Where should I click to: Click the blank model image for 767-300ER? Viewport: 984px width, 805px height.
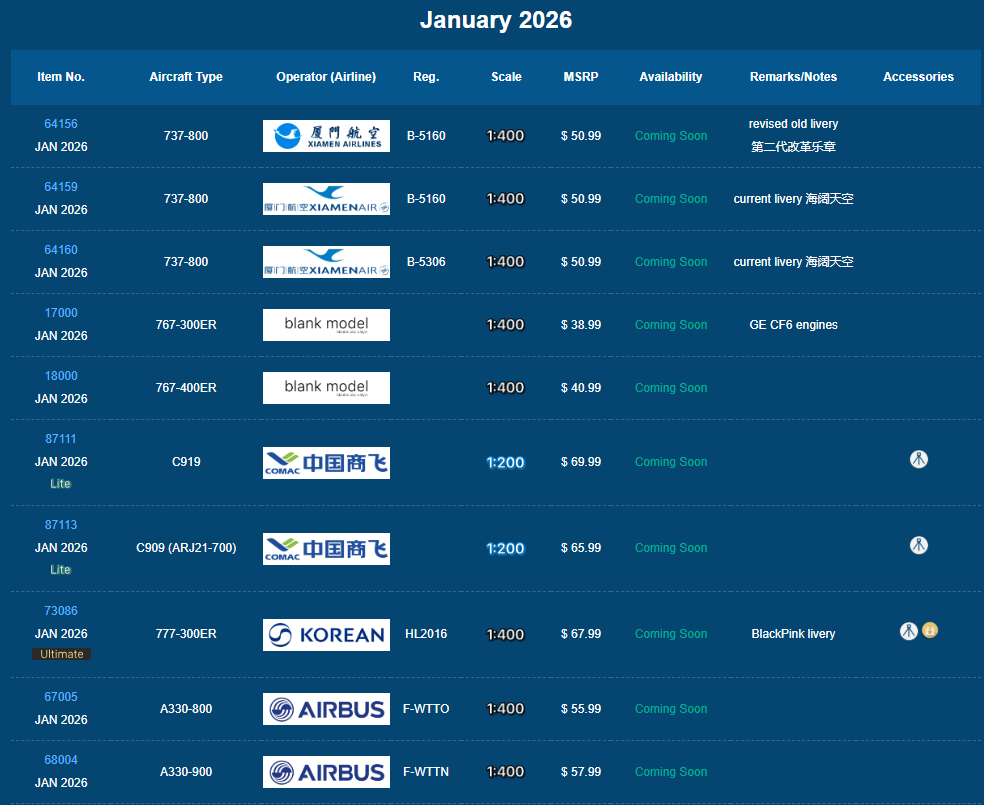coord(326,325)
